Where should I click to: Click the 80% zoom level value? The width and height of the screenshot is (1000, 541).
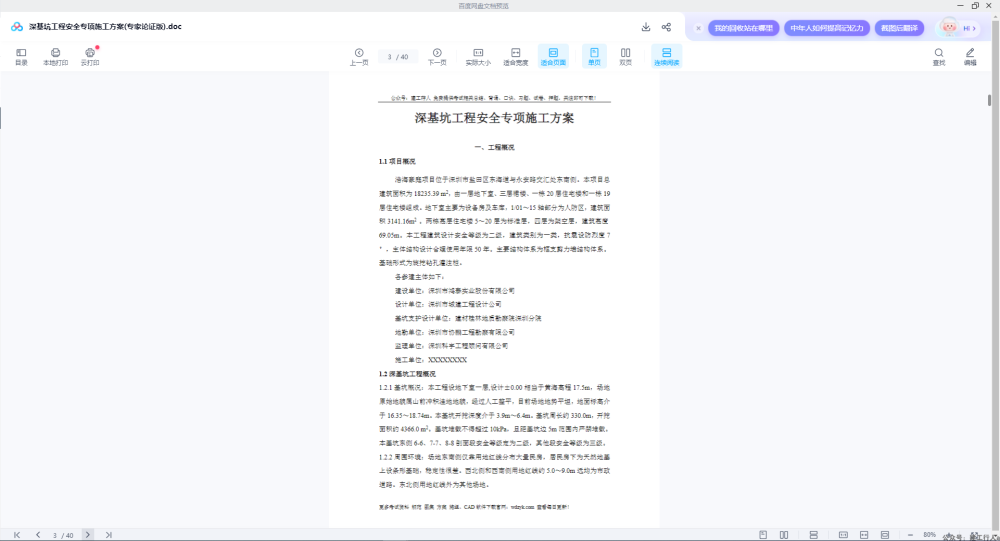click(929, 535)
